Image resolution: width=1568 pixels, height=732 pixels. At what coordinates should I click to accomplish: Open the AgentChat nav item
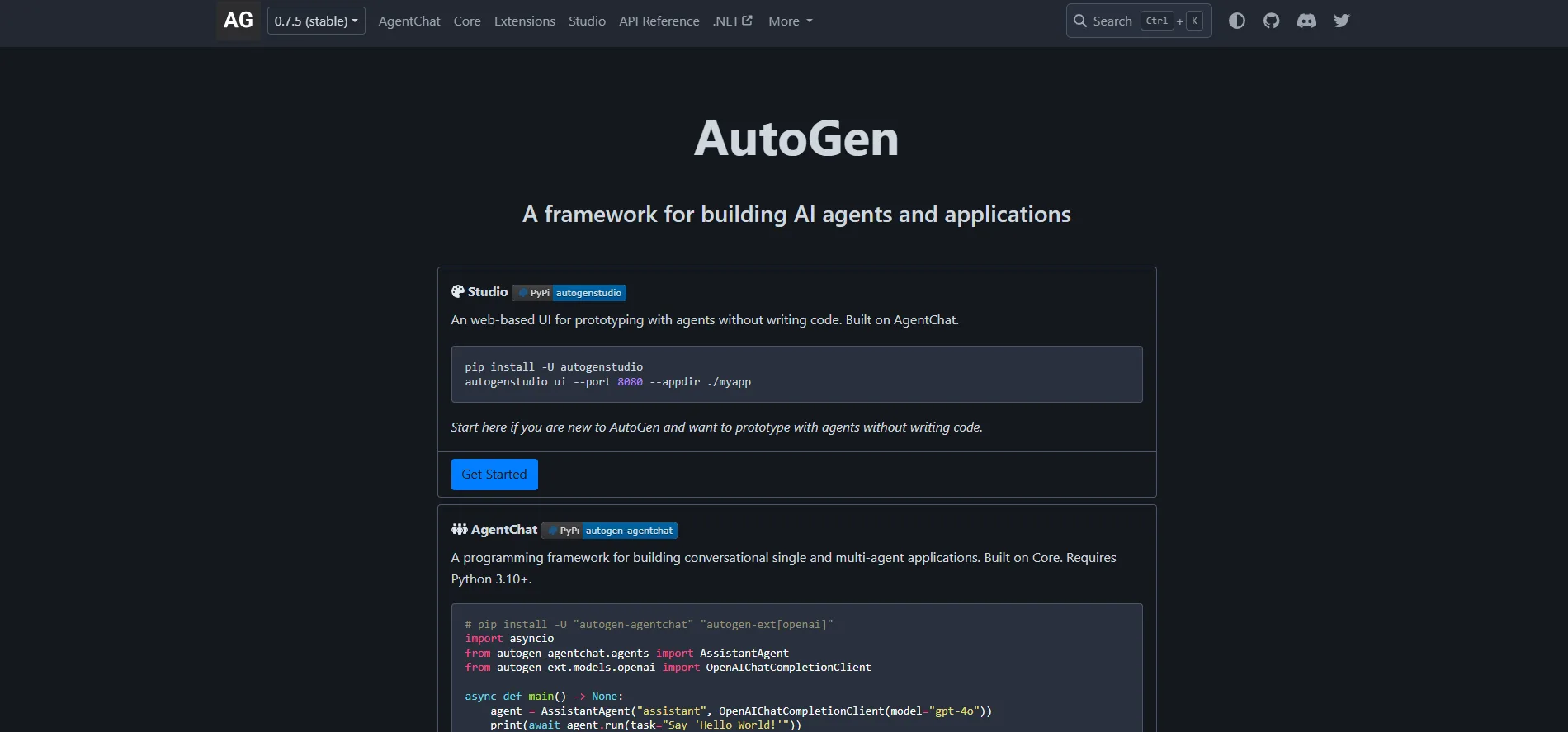click(x=409, y=21)
